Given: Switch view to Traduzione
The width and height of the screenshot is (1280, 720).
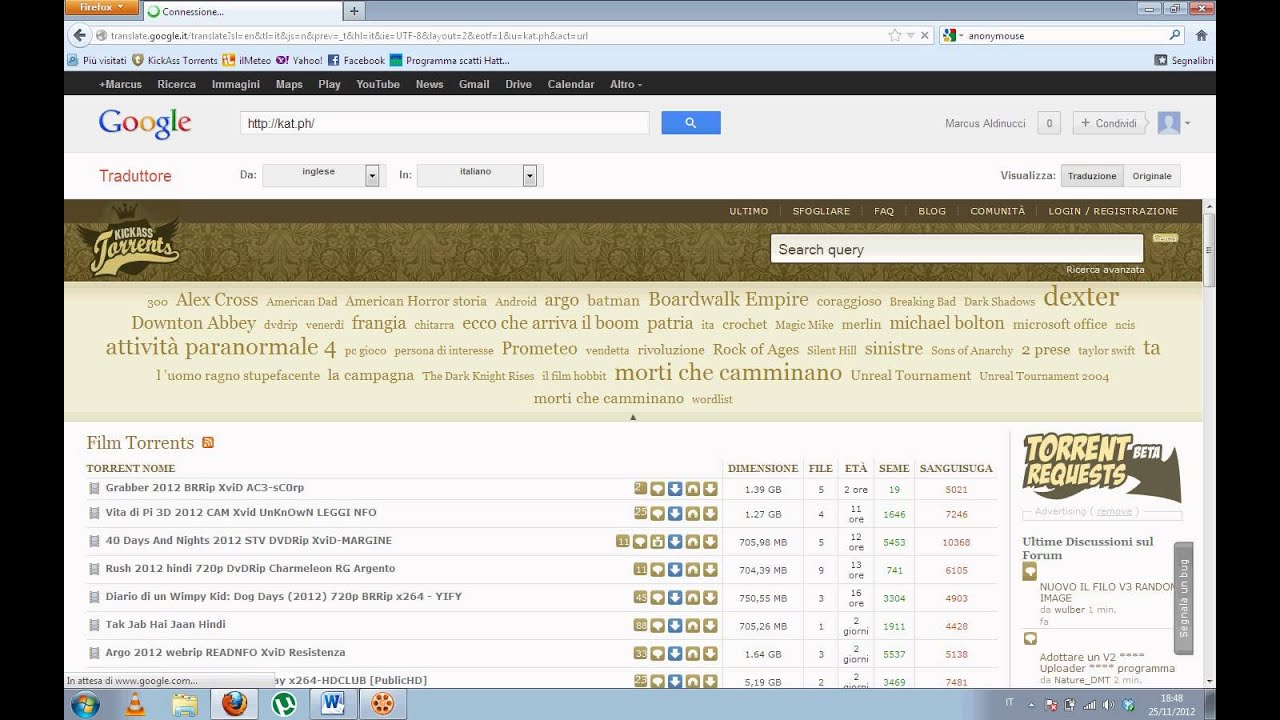Looking at the screenshot, I should click(x=1091, y=176).
